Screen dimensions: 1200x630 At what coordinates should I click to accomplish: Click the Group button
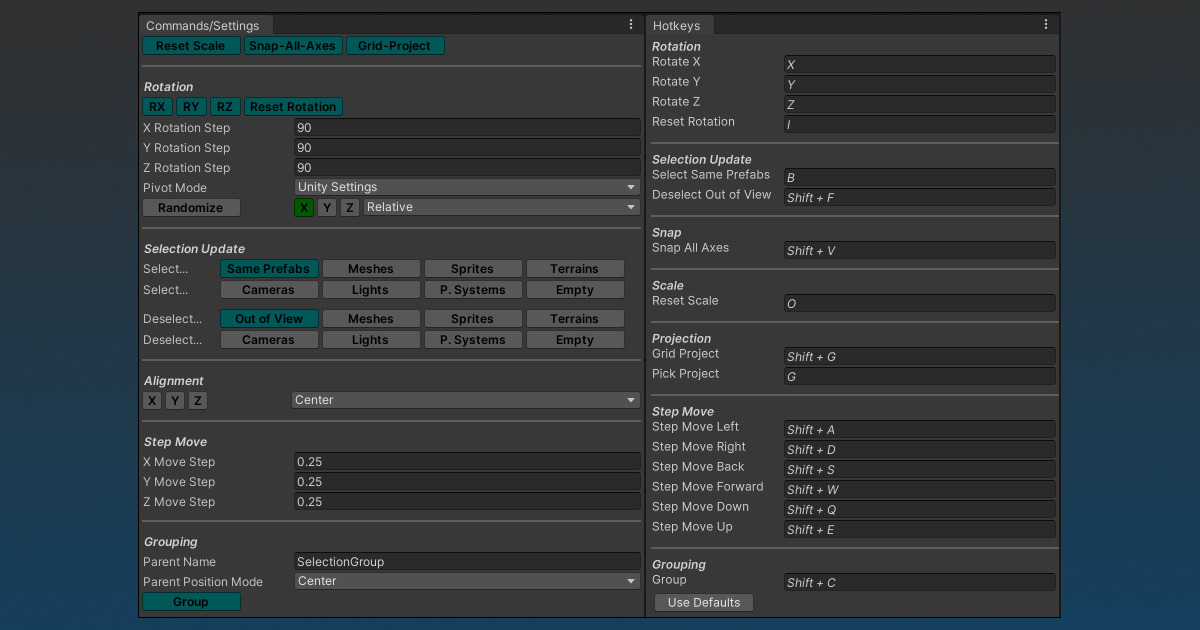pos(191,602)
